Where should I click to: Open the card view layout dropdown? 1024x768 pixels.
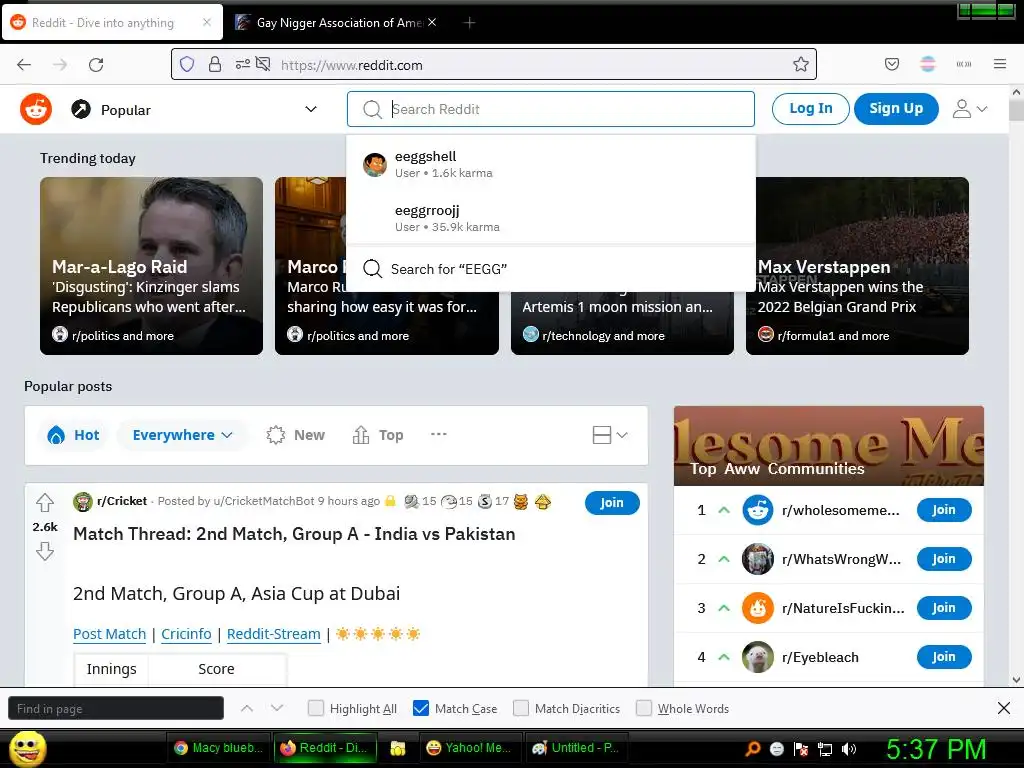[610, 435]
